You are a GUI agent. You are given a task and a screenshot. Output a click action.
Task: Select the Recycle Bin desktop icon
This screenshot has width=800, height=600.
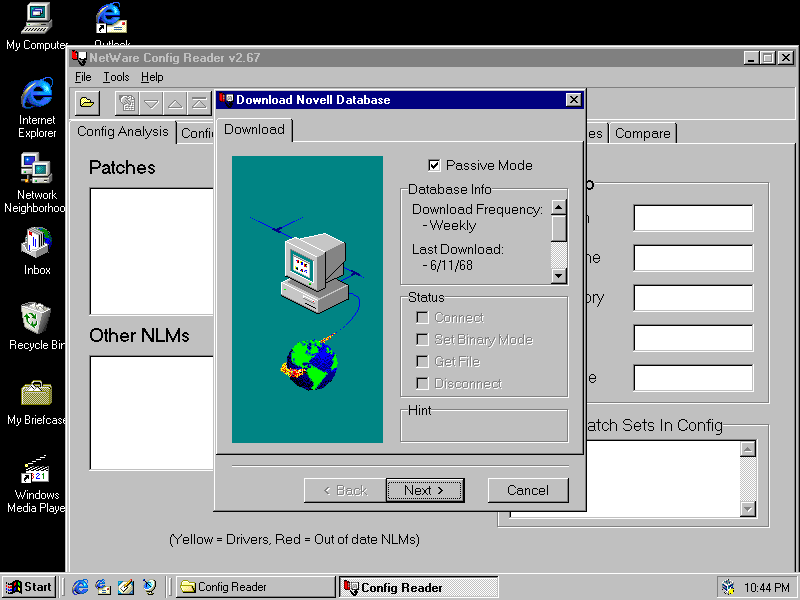(36, 326)
